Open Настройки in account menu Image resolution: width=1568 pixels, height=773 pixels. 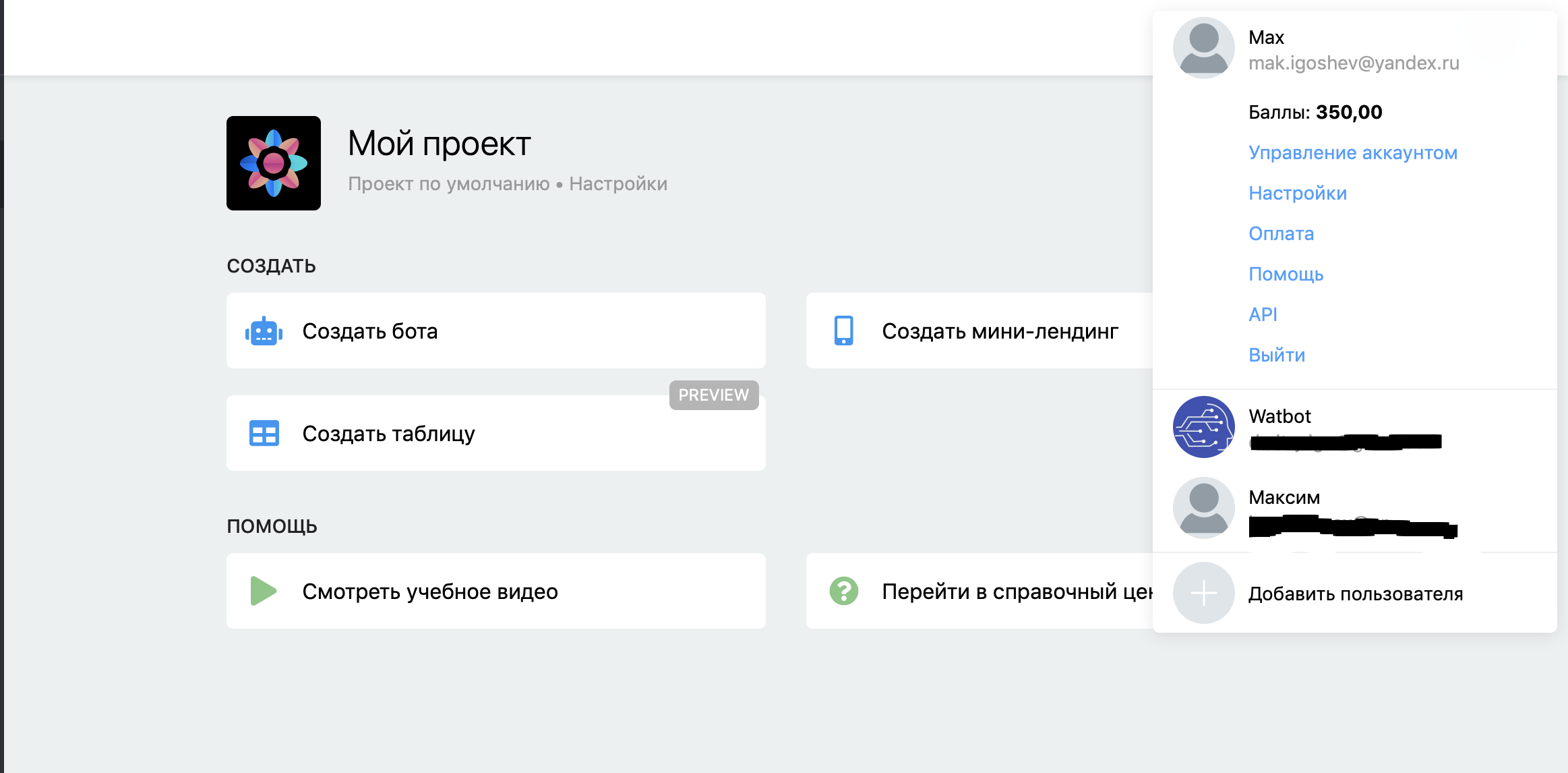pyautogui.click(x=1297, y=193)
